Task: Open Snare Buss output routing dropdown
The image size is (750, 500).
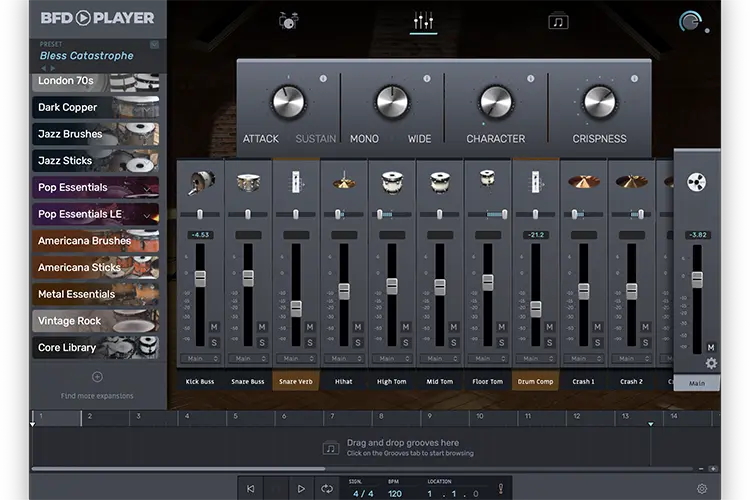Action: coord(248,358)
